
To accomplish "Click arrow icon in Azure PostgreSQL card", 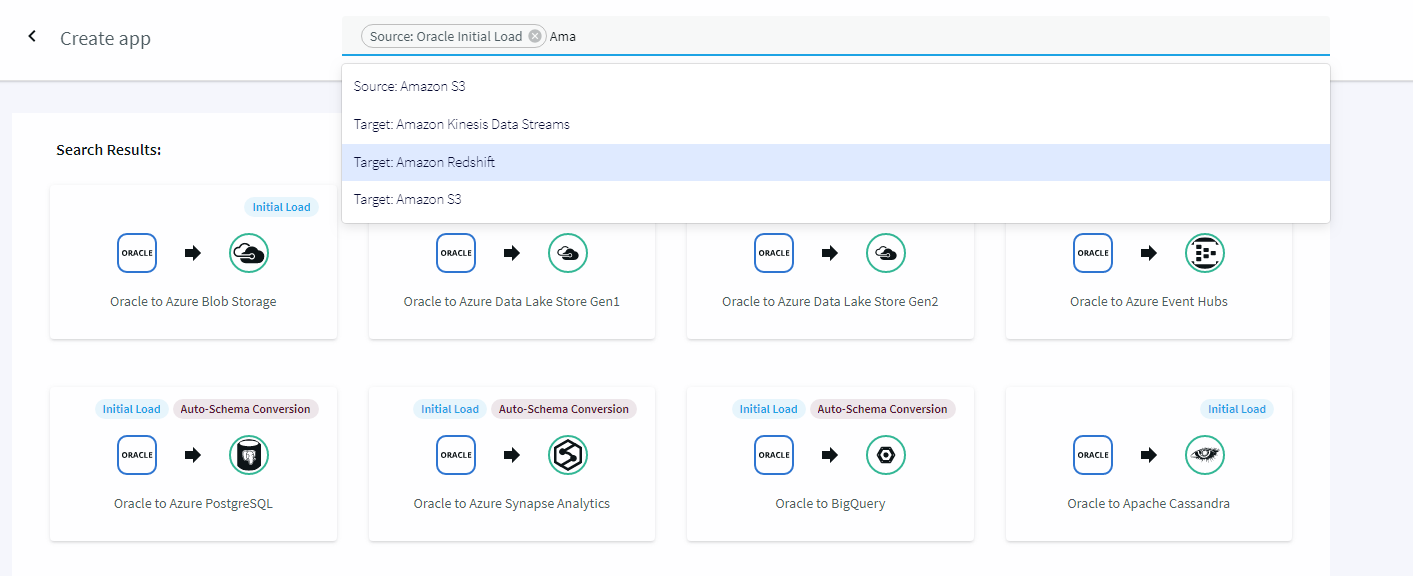I will (193, 455).
